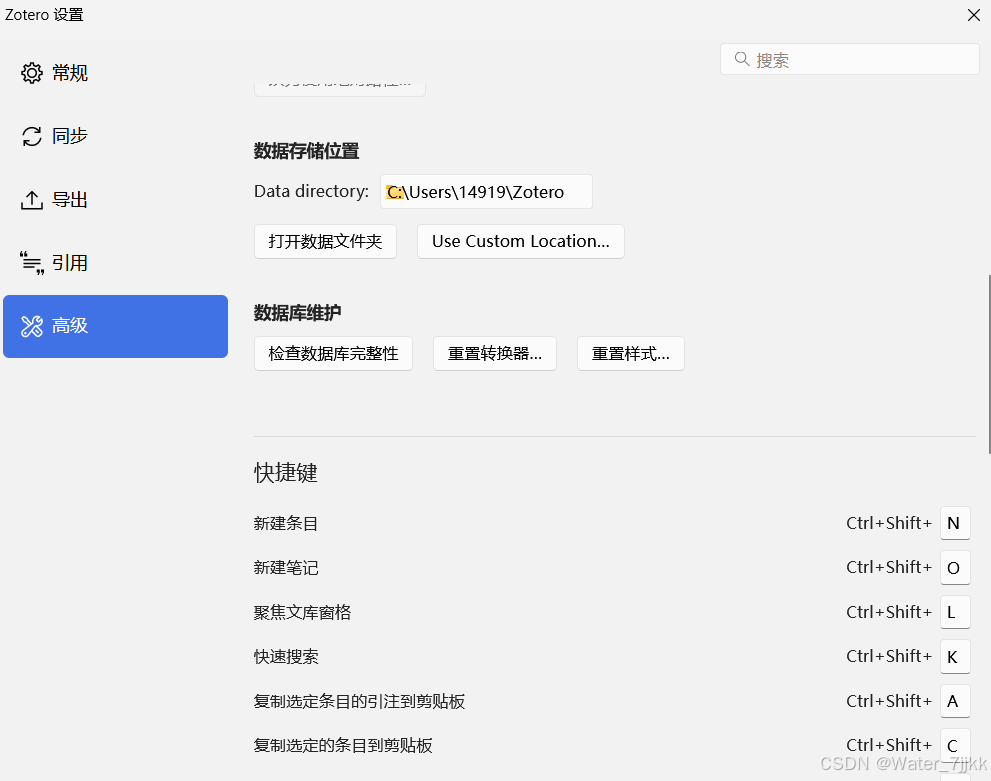Click the 新建笔记 label
991x781 pixels.
286,567
